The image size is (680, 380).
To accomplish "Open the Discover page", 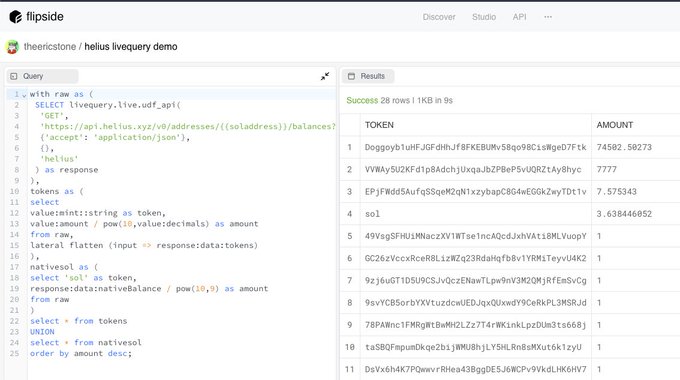I will [x=439, y=17].
